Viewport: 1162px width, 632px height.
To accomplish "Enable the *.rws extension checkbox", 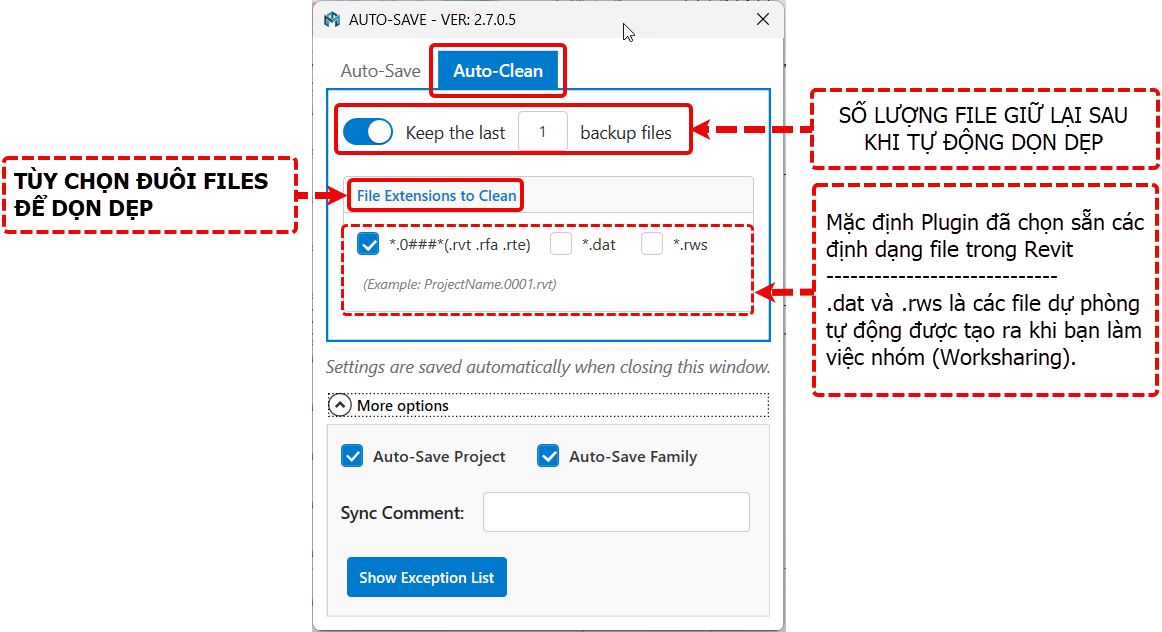I will pyautogui.click(x=652, y=244).
